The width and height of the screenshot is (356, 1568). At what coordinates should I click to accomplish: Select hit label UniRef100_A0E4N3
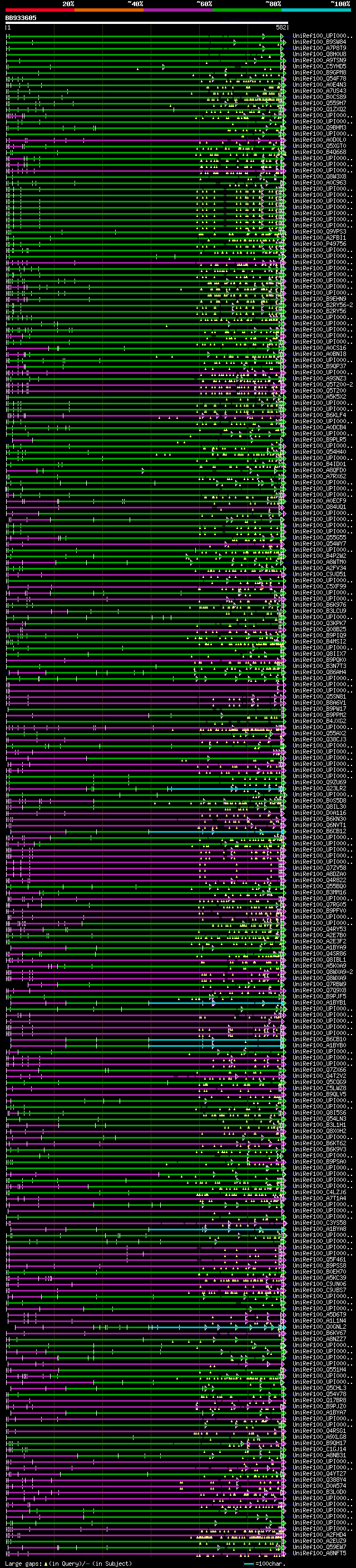319,85
